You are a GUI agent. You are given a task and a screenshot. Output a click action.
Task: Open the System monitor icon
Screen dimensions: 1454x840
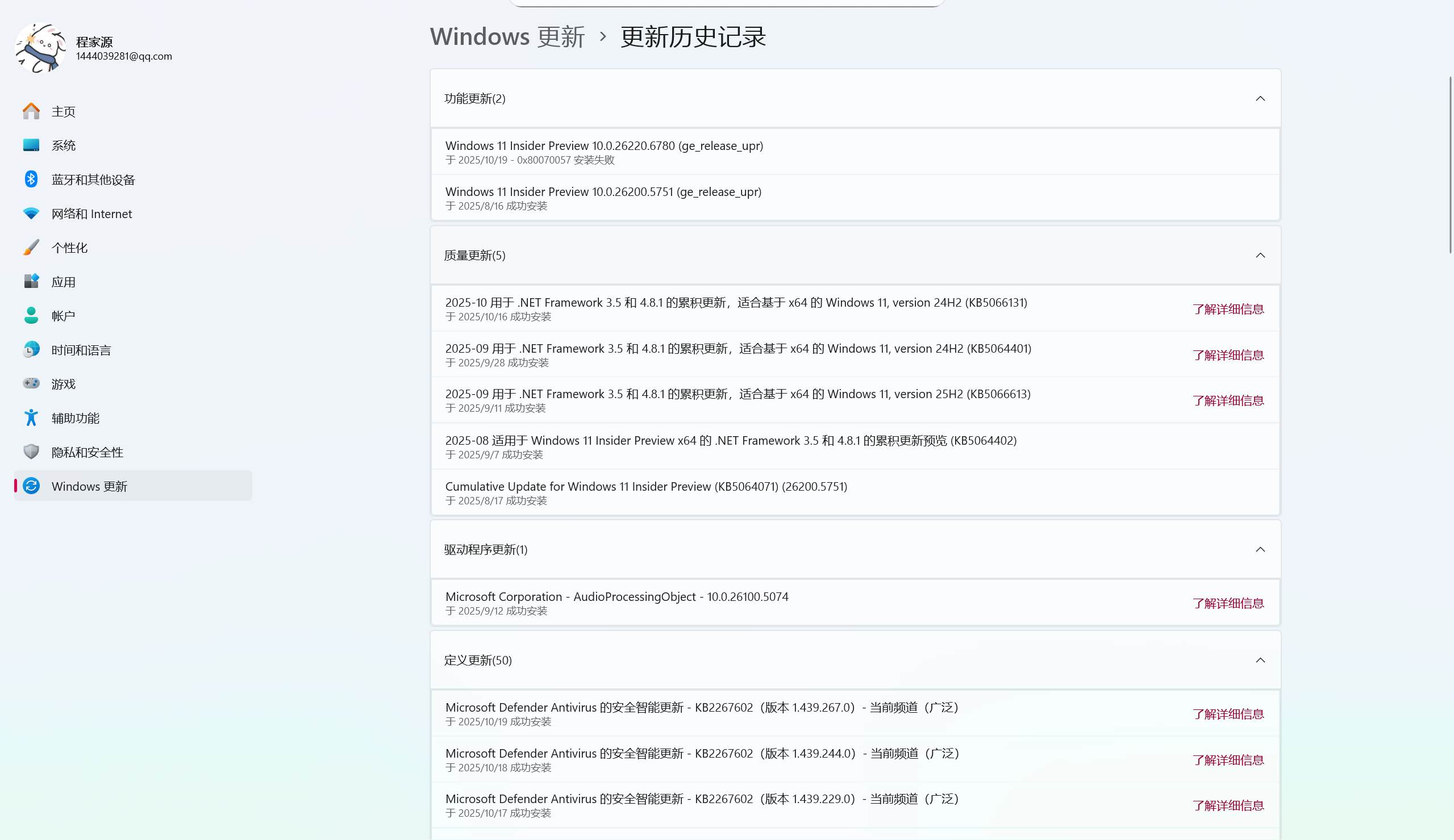31,145
